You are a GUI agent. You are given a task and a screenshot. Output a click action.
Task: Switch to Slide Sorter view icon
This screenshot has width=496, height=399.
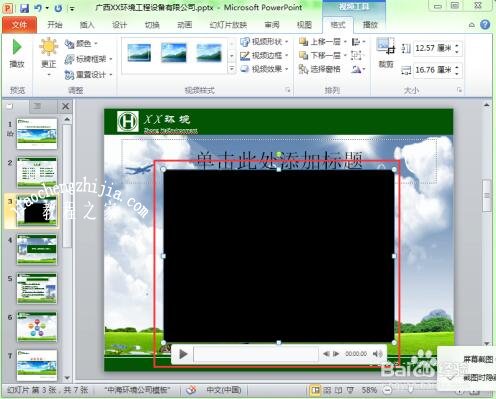(327, 390)
